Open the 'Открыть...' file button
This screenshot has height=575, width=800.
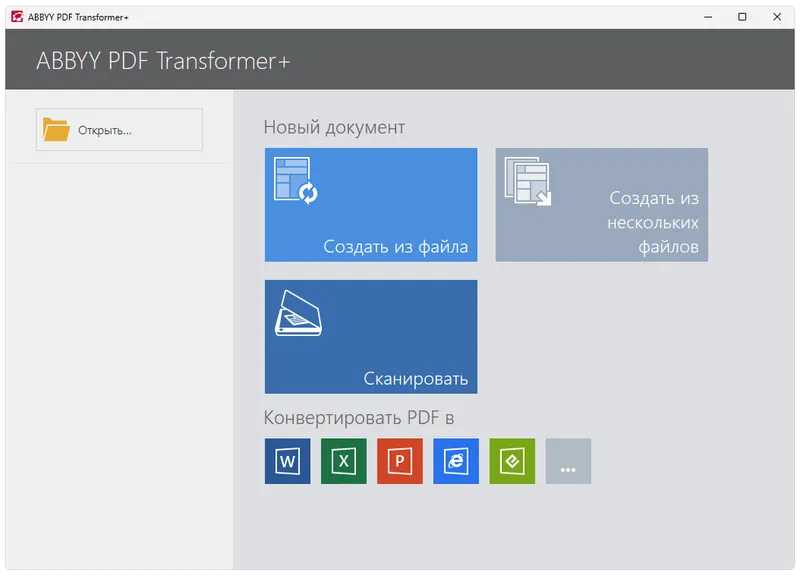pos(119,130)
